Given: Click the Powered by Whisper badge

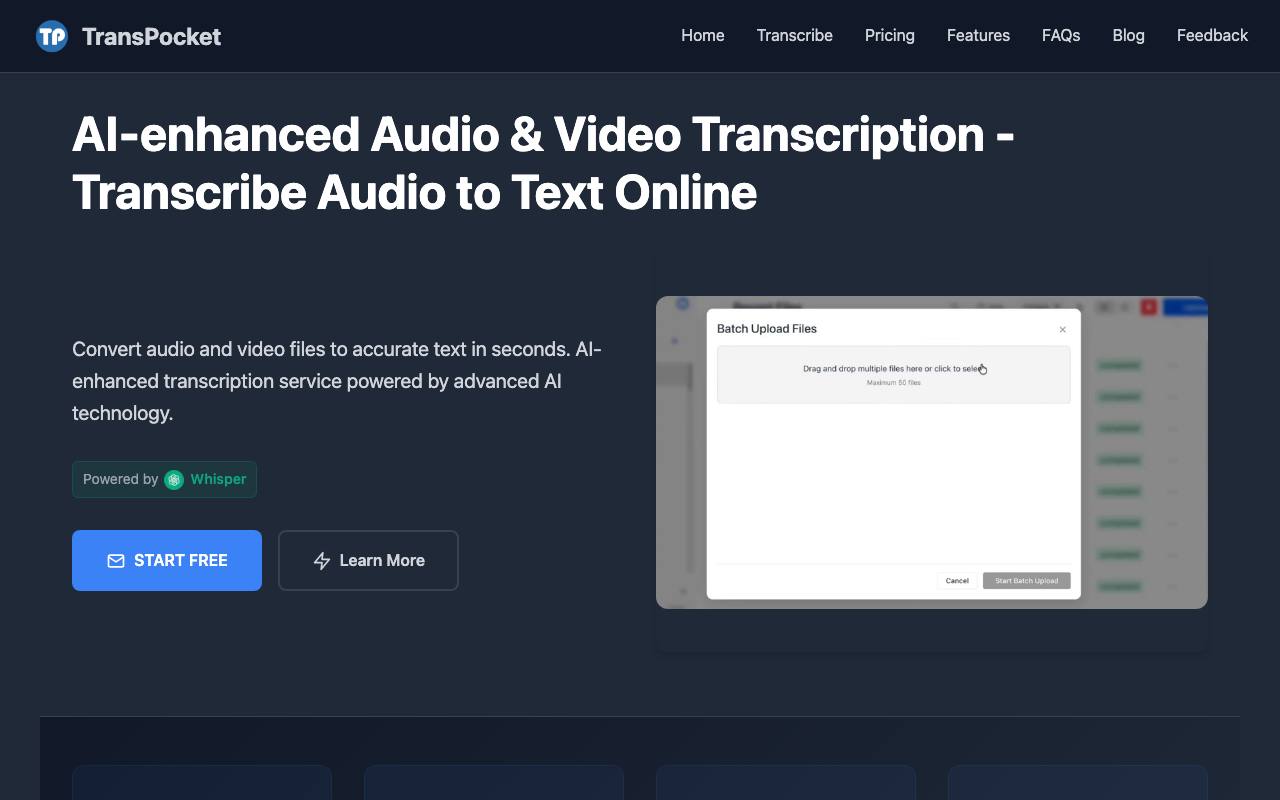Looking at the screenshot, I should coord(164,479).
